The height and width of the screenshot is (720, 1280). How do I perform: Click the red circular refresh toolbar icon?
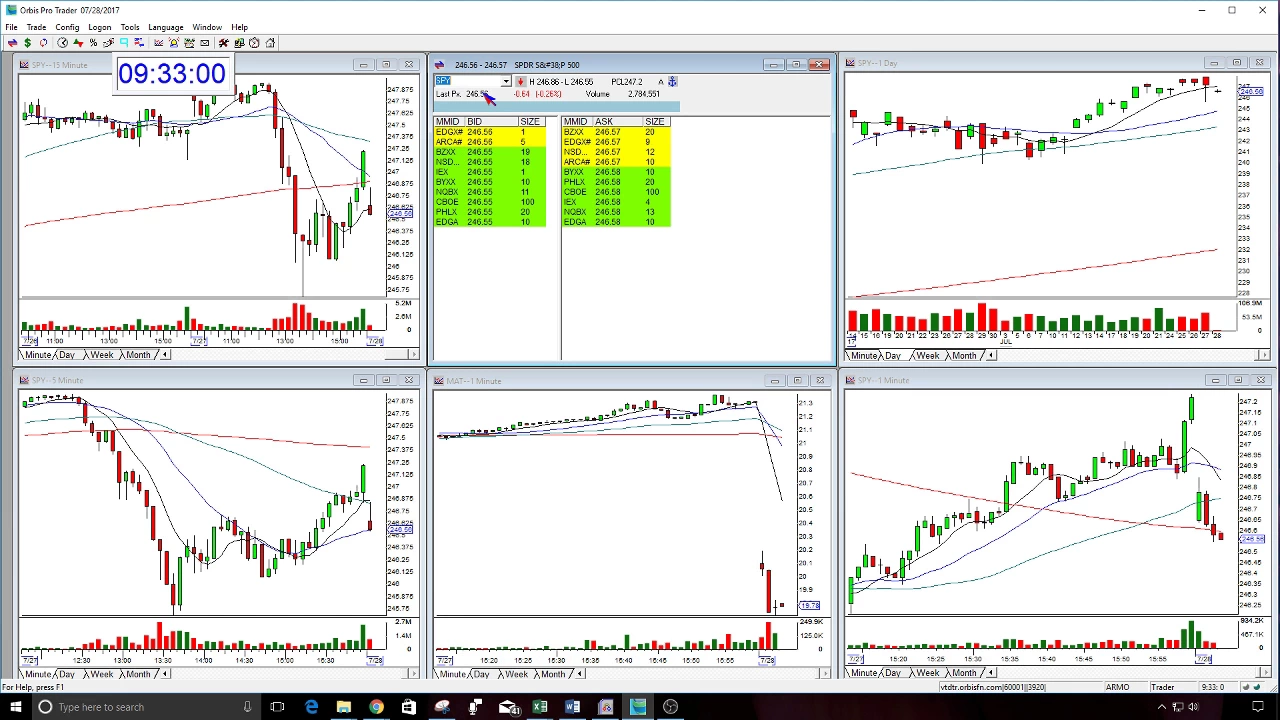[x=43, y=42]
